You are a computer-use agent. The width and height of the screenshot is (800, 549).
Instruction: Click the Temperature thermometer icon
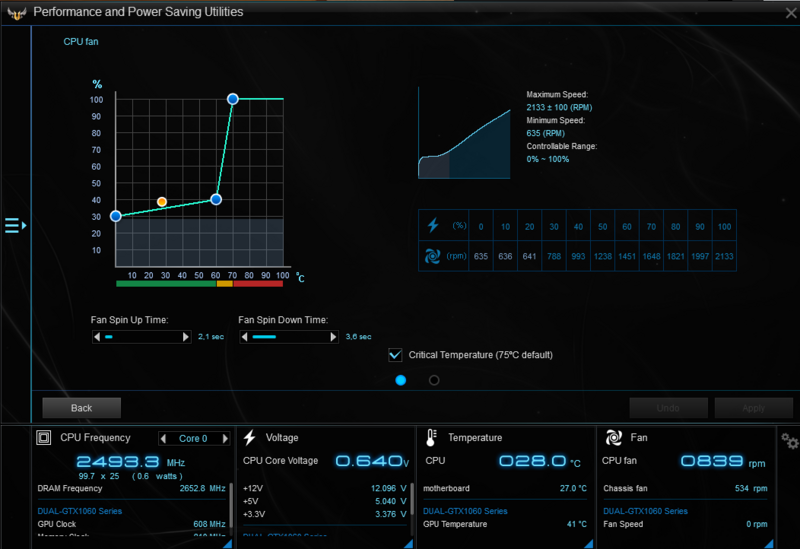[x=431, y=438]
